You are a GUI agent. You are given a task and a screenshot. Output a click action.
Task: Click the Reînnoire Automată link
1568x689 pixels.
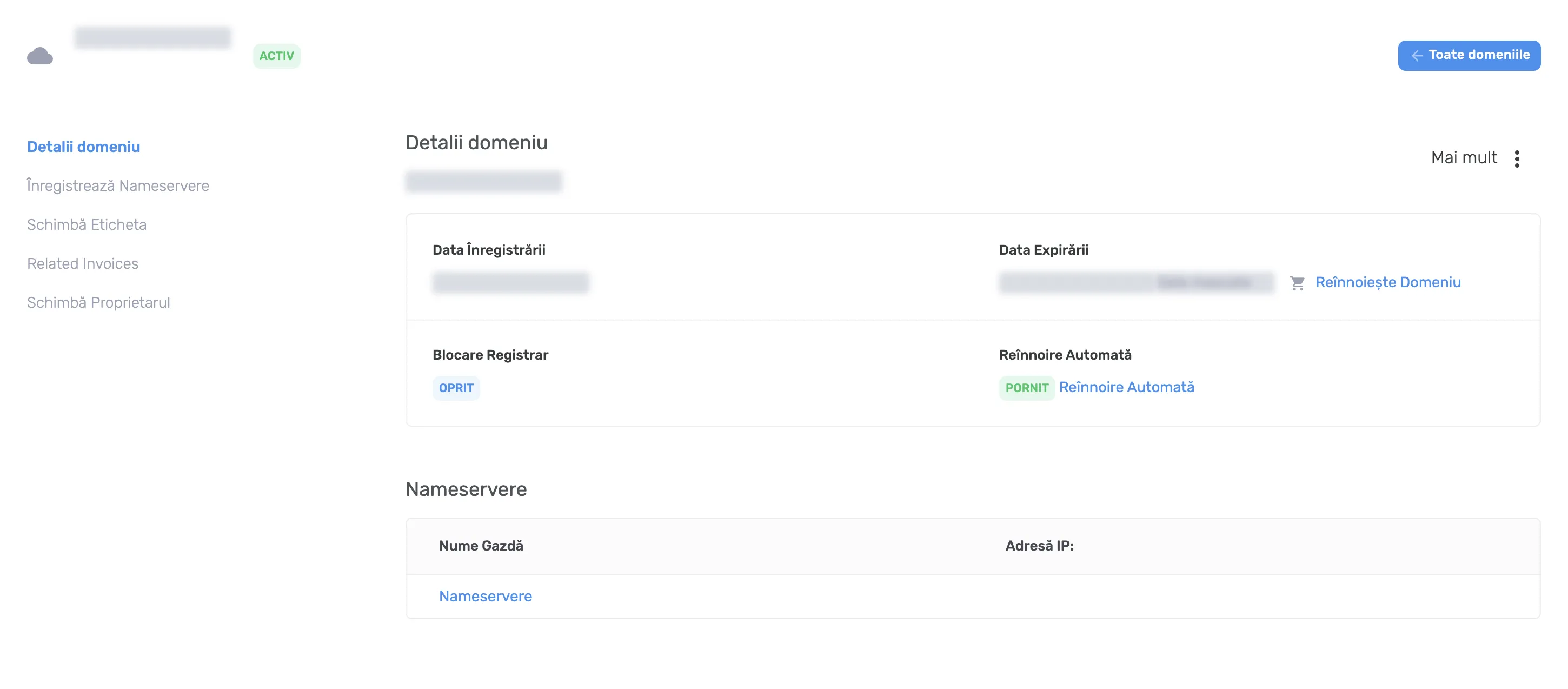point(1126,387)
